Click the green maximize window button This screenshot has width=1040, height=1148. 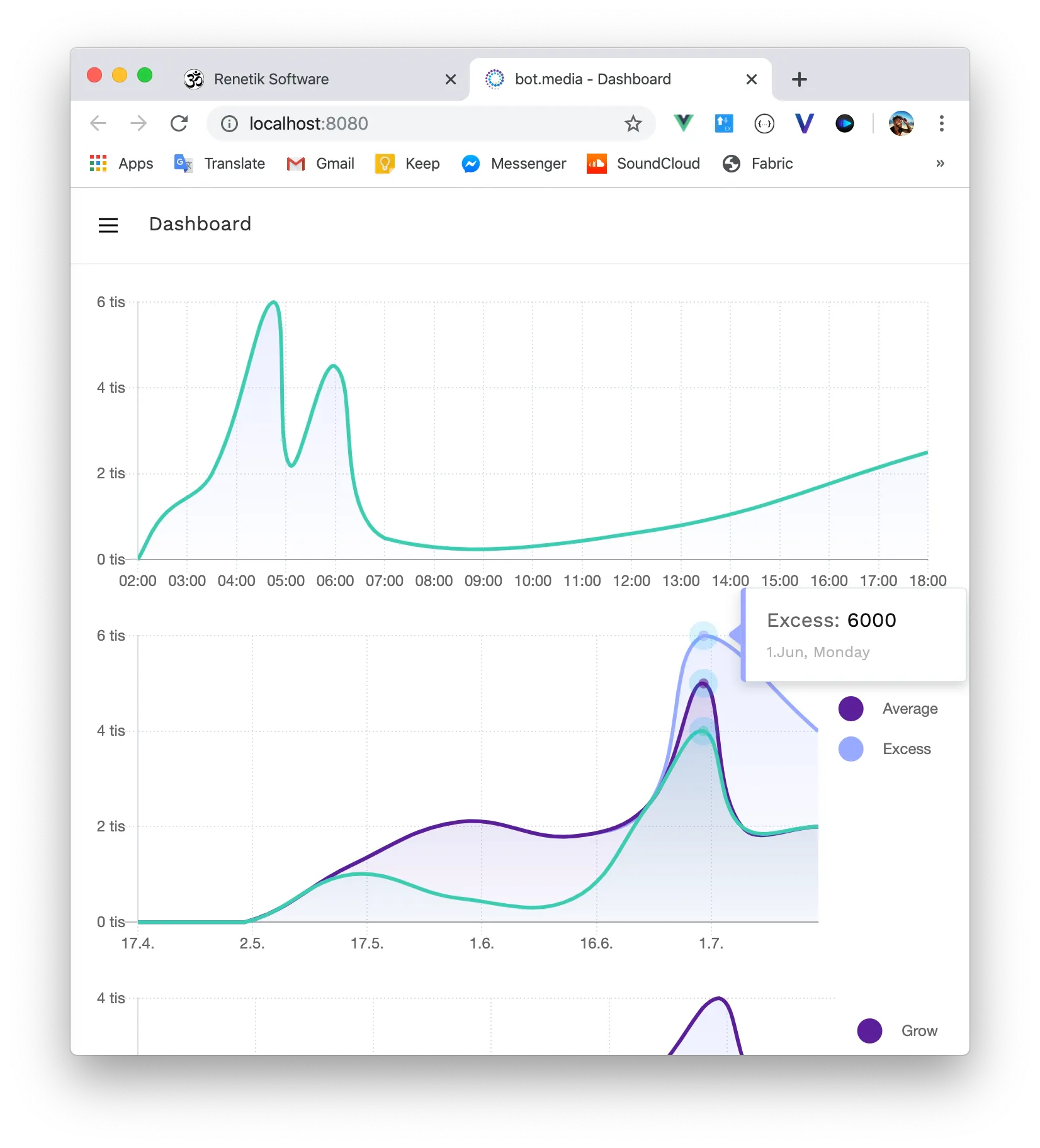145,76
